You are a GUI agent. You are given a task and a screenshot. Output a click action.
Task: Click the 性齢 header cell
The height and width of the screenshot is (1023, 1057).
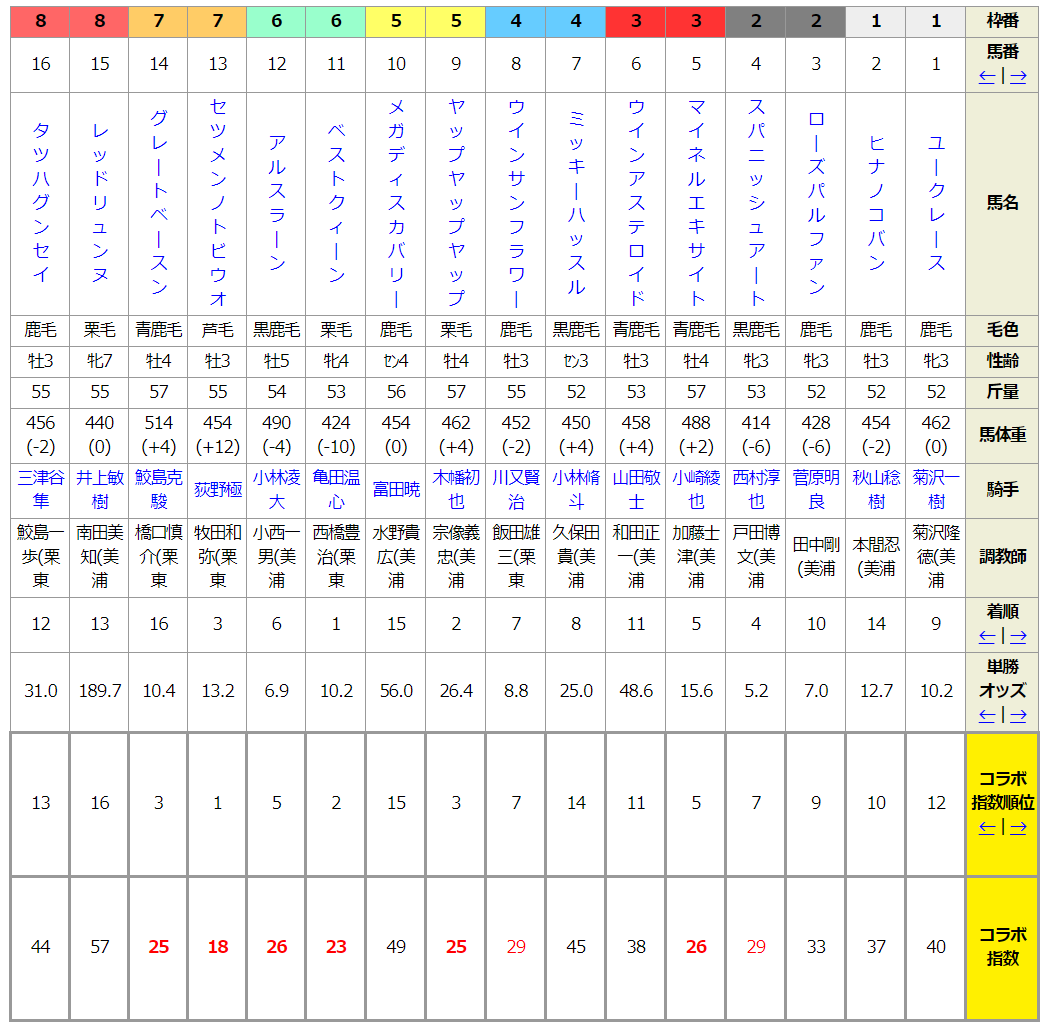click(x=1002, y=361)
